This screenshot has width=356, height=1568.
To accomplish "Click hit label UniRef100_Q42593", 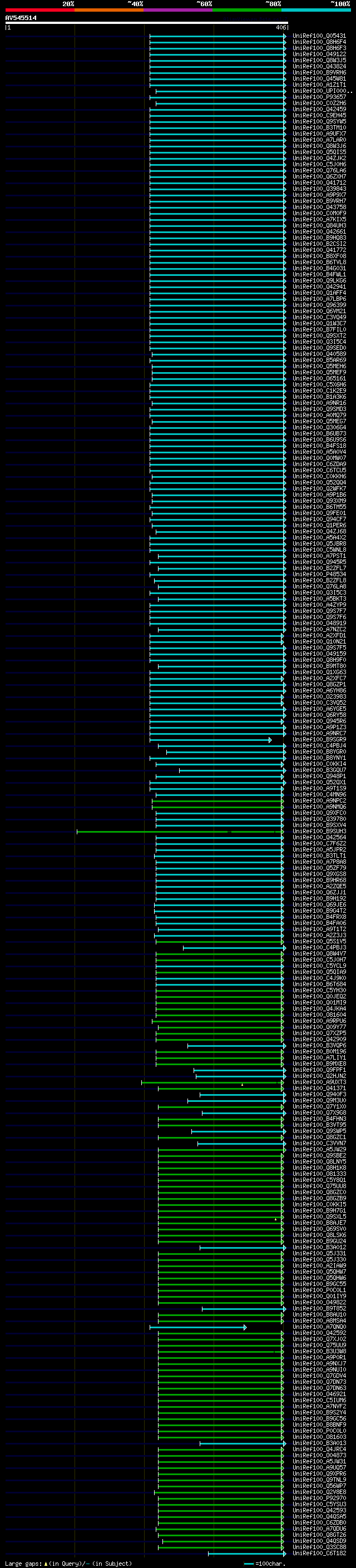I will [x=319, y=1510].
